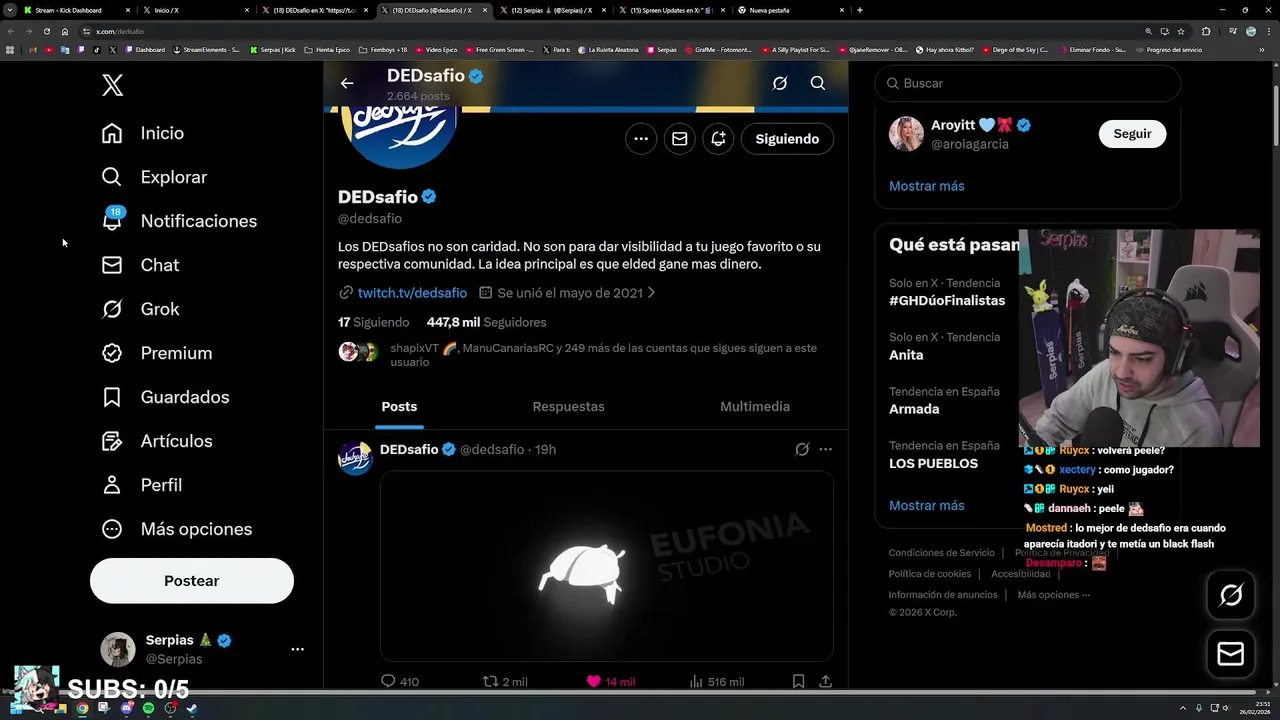Viewport: 1280px width, 720px height.
Task: Click the reply icon with 410 replies
Action: (388, 682)
